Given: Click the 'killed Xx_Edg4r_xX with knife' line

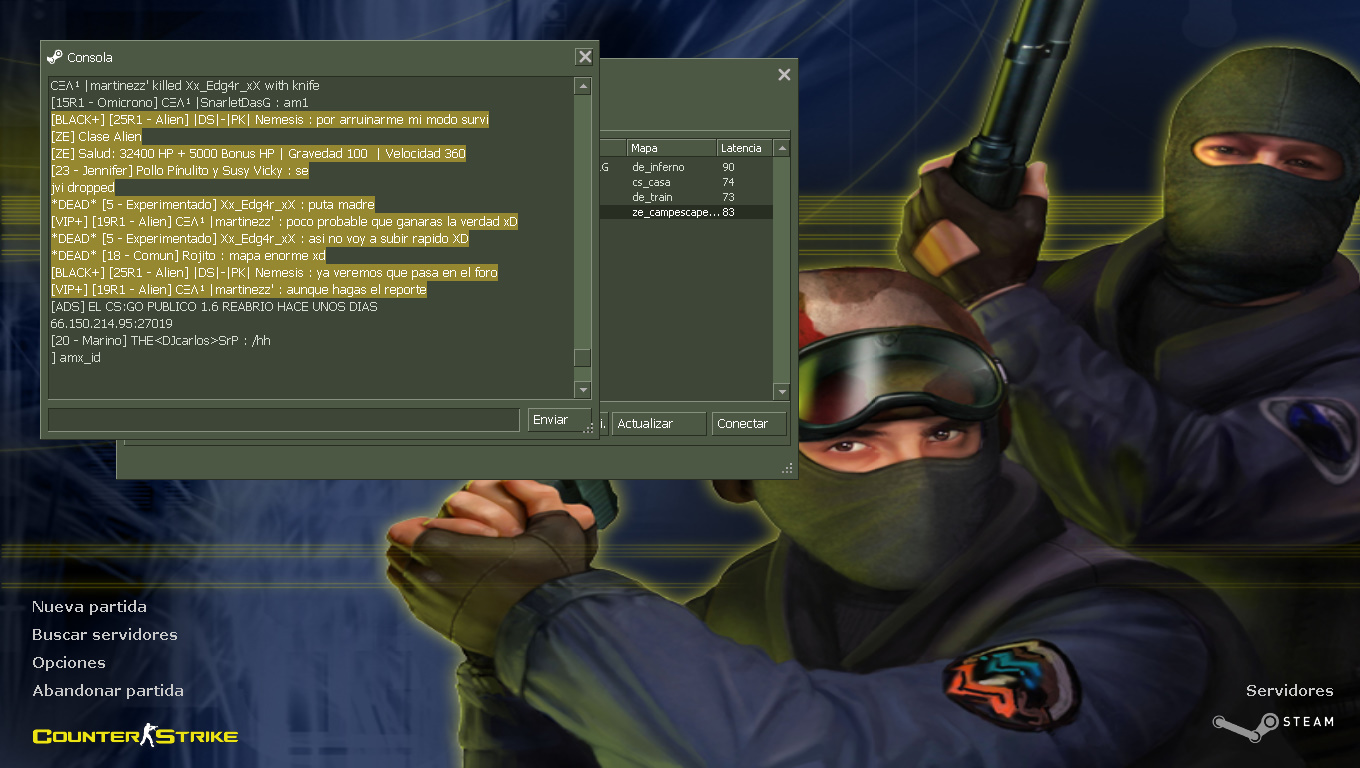Looking at the screenshot, I should point(185,86).
